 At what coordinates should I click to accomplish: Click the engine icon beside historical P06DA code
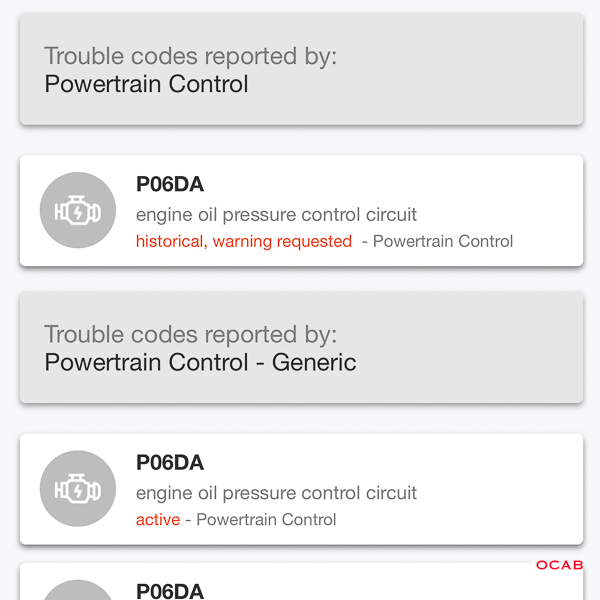(x=78, y=210)
